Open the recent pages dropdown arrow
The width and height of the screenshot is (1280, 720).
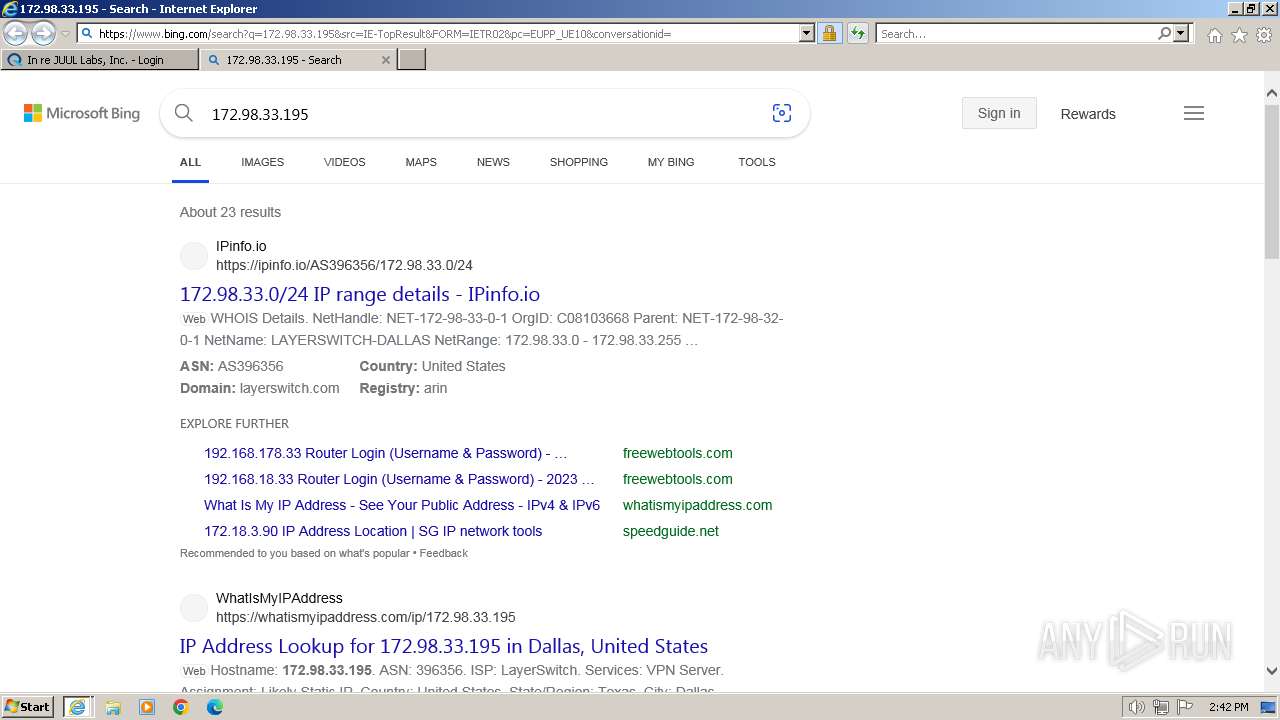tap(65, 34)
